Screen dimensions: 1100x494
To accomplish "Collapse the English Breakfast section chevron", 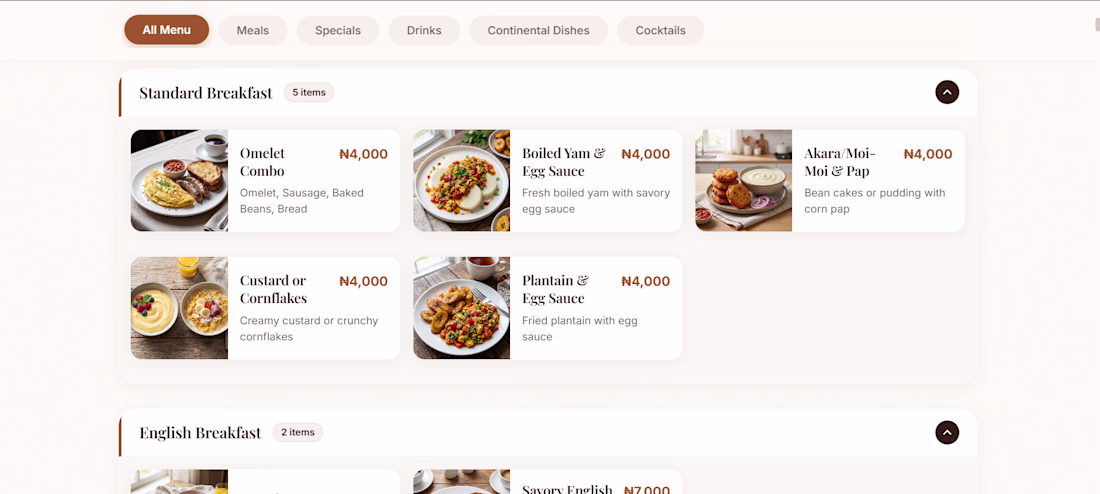I will click(947, 432).
